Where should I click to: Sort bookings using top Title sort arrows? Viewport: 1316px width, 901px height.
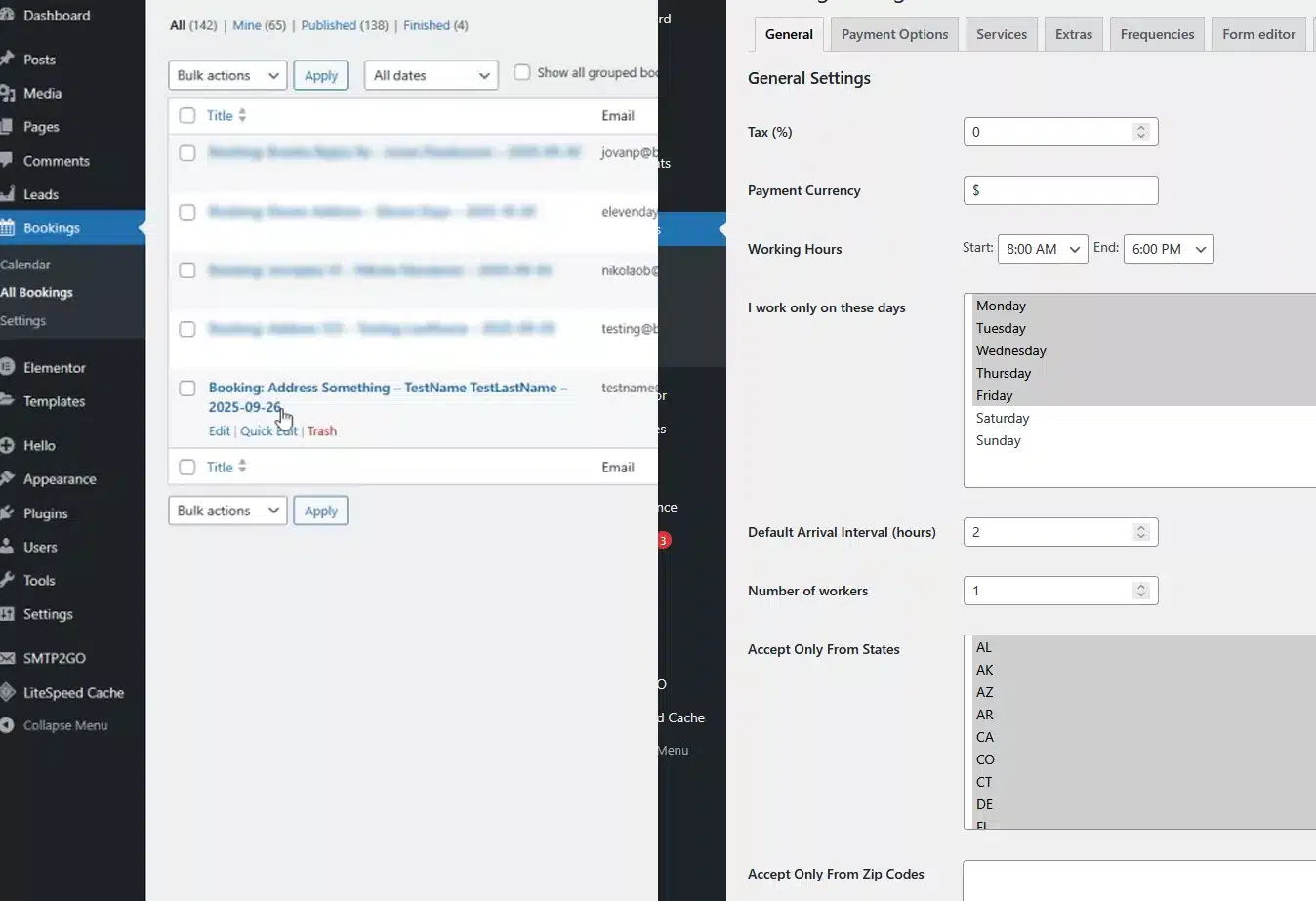(242, 115)
